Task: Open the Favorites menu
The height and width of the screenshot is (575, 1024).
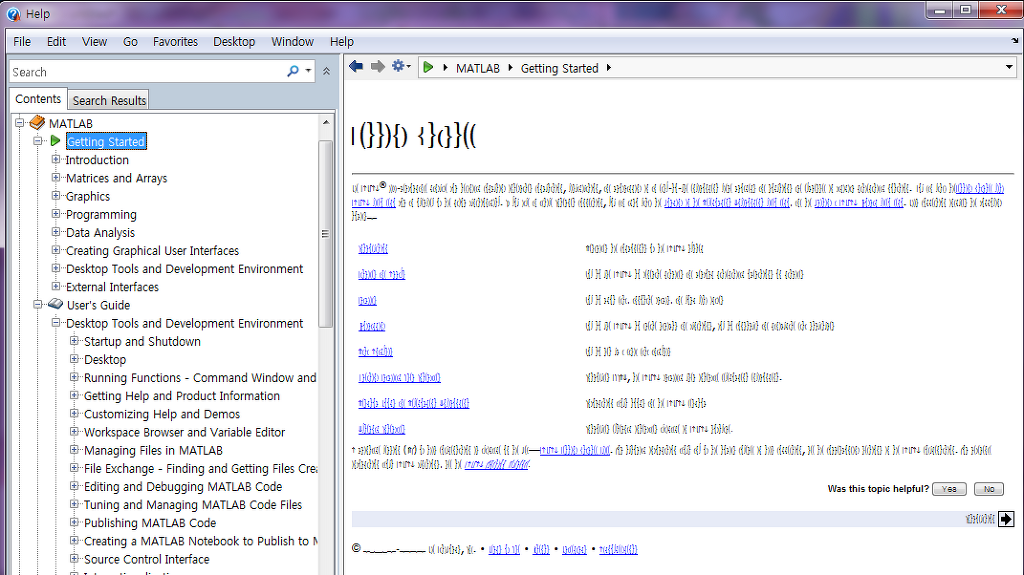Action: click(x=175, y=41)
